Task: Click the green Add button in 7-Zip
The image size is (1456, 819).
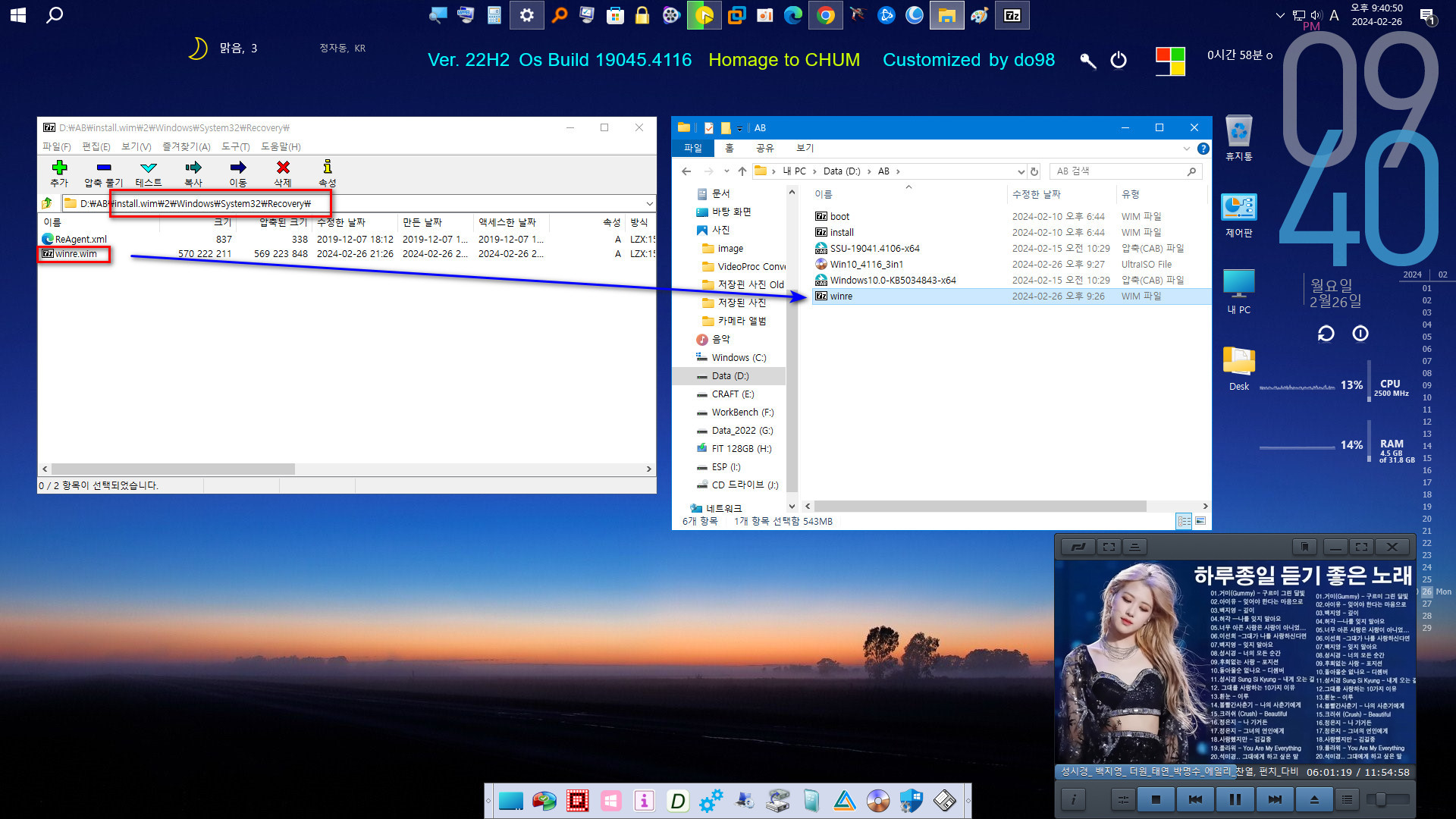Action: [x=59, y=173]
